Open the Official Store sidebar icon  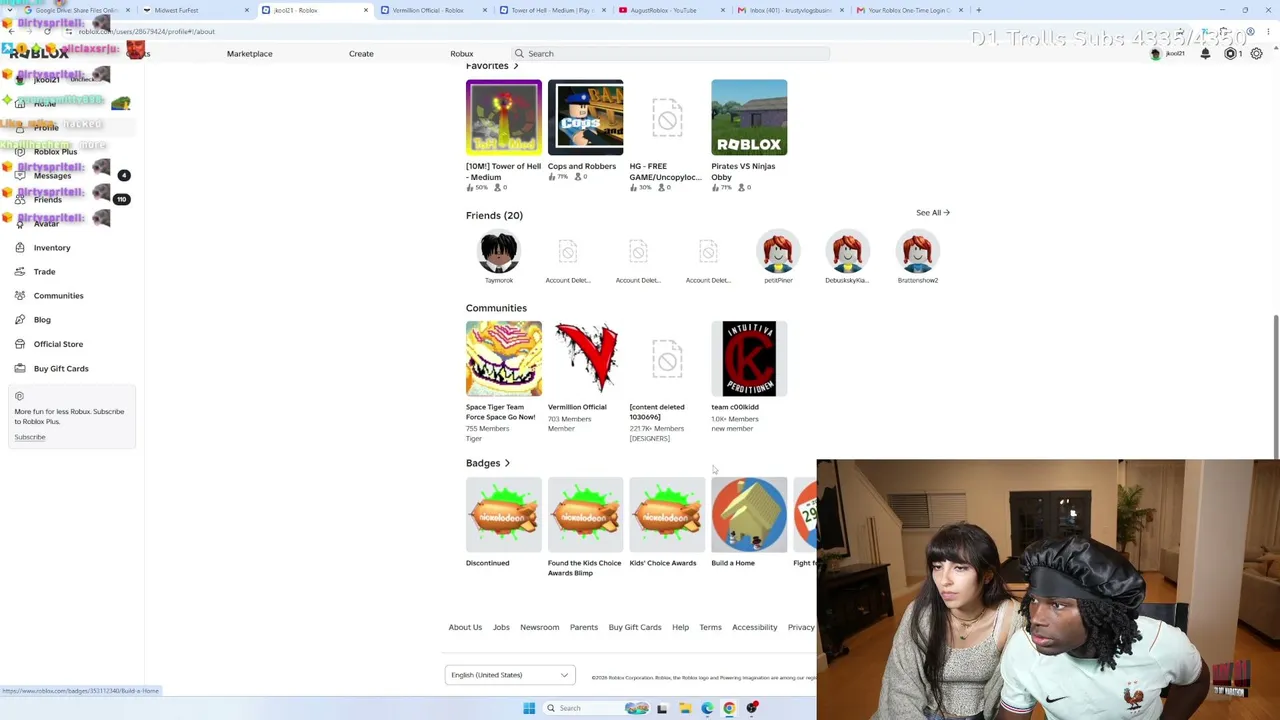coord(20,344)
